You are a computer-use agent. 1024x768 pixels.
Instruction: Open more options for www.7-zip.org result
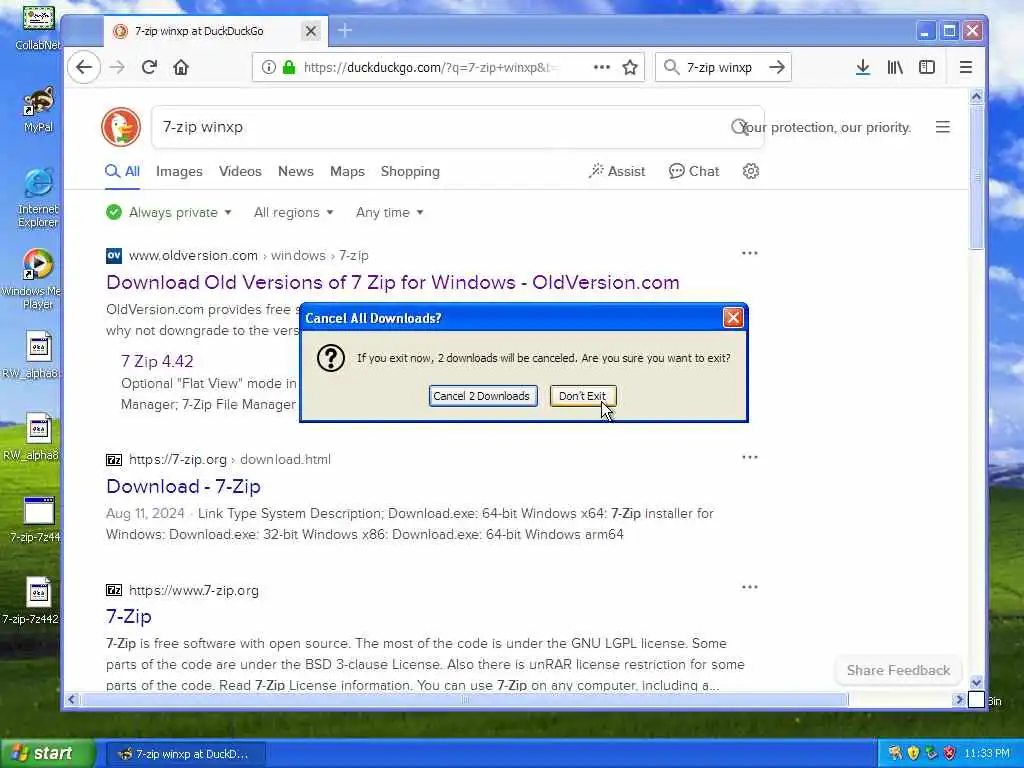pos(750,587)
